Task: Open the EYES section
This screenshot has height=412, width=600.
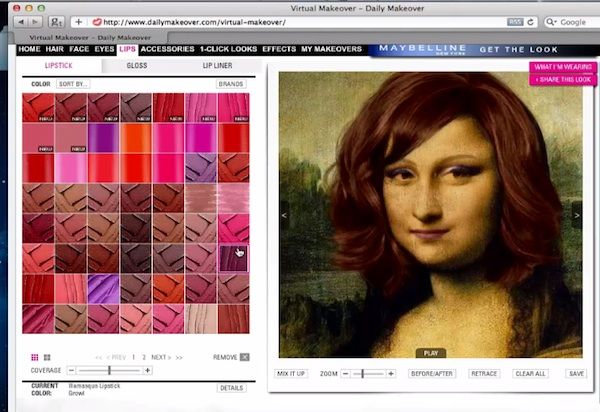Action: click(x=104, y=49)
